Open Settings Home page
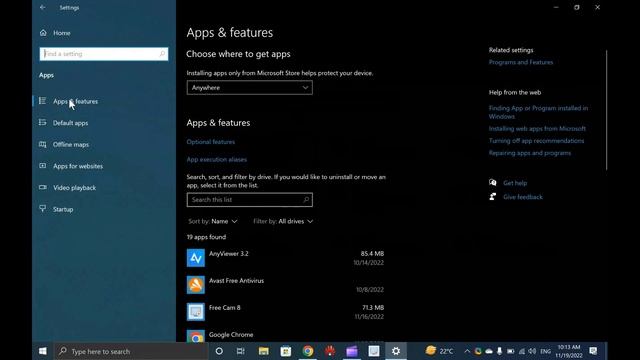The image size is (640, 360). pos(62,33)
